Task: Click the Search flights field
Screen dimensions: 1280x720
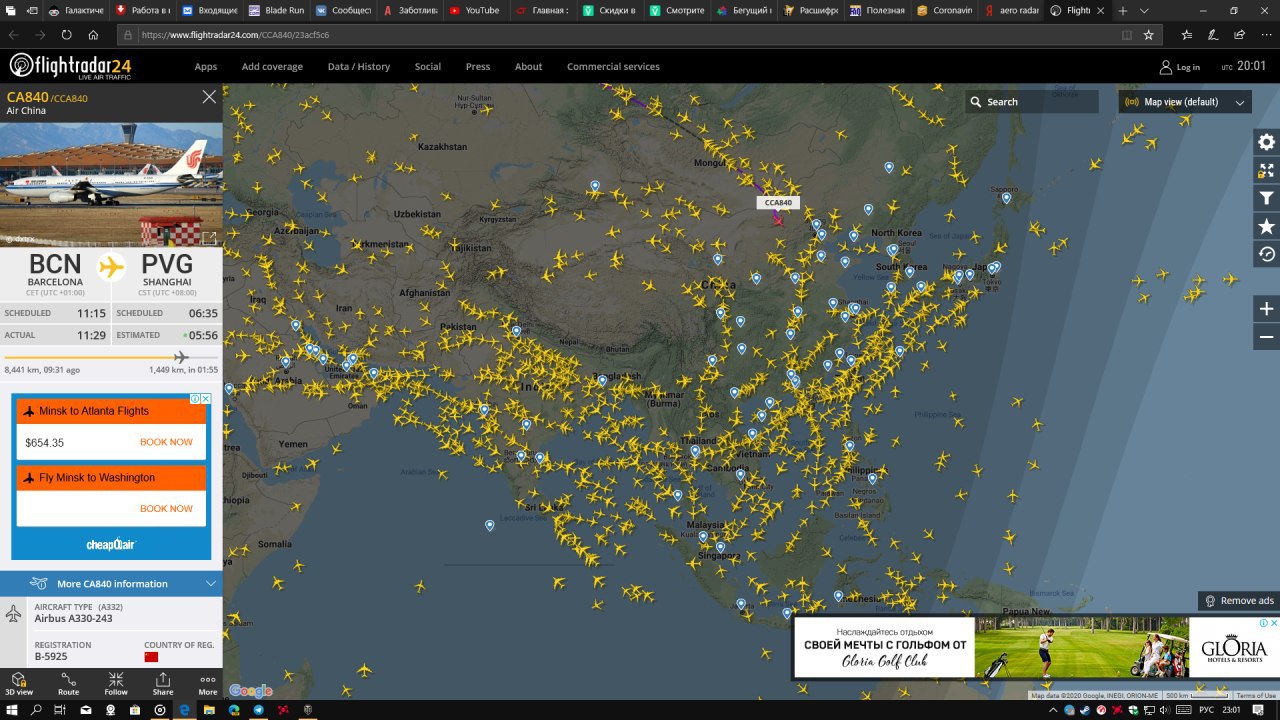Action: coord(1032,102)
